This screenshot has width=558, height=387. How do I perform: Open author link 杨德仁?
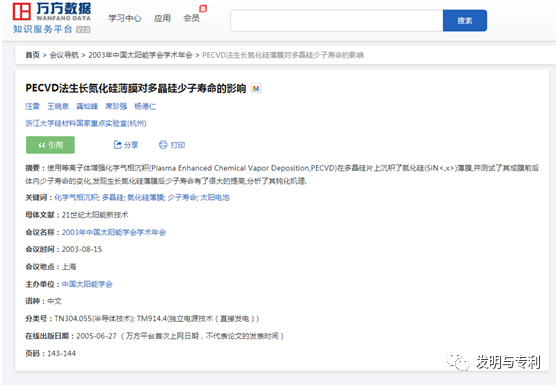coord(145,106)
